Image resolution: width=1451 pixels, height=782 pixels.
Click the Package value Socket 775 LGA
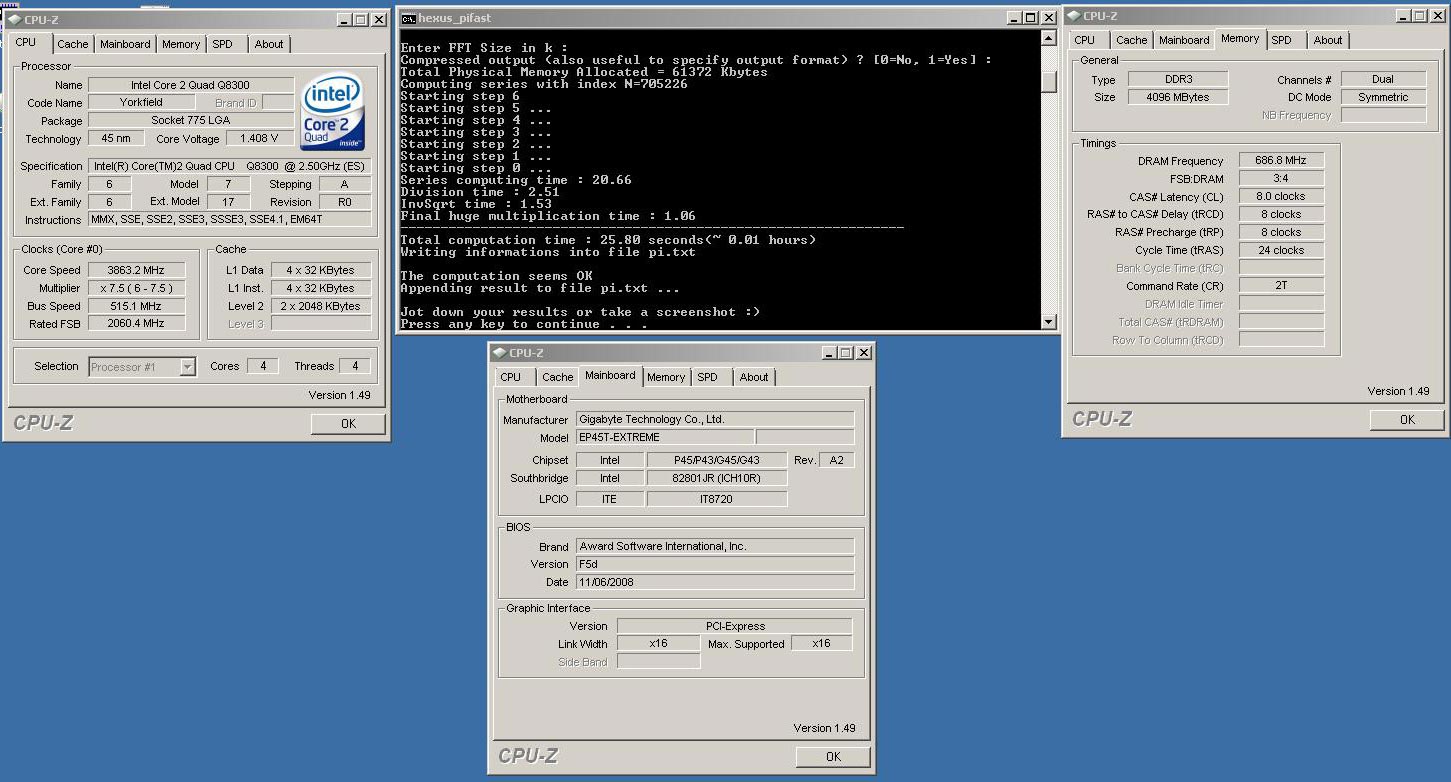tap(191, 121)
